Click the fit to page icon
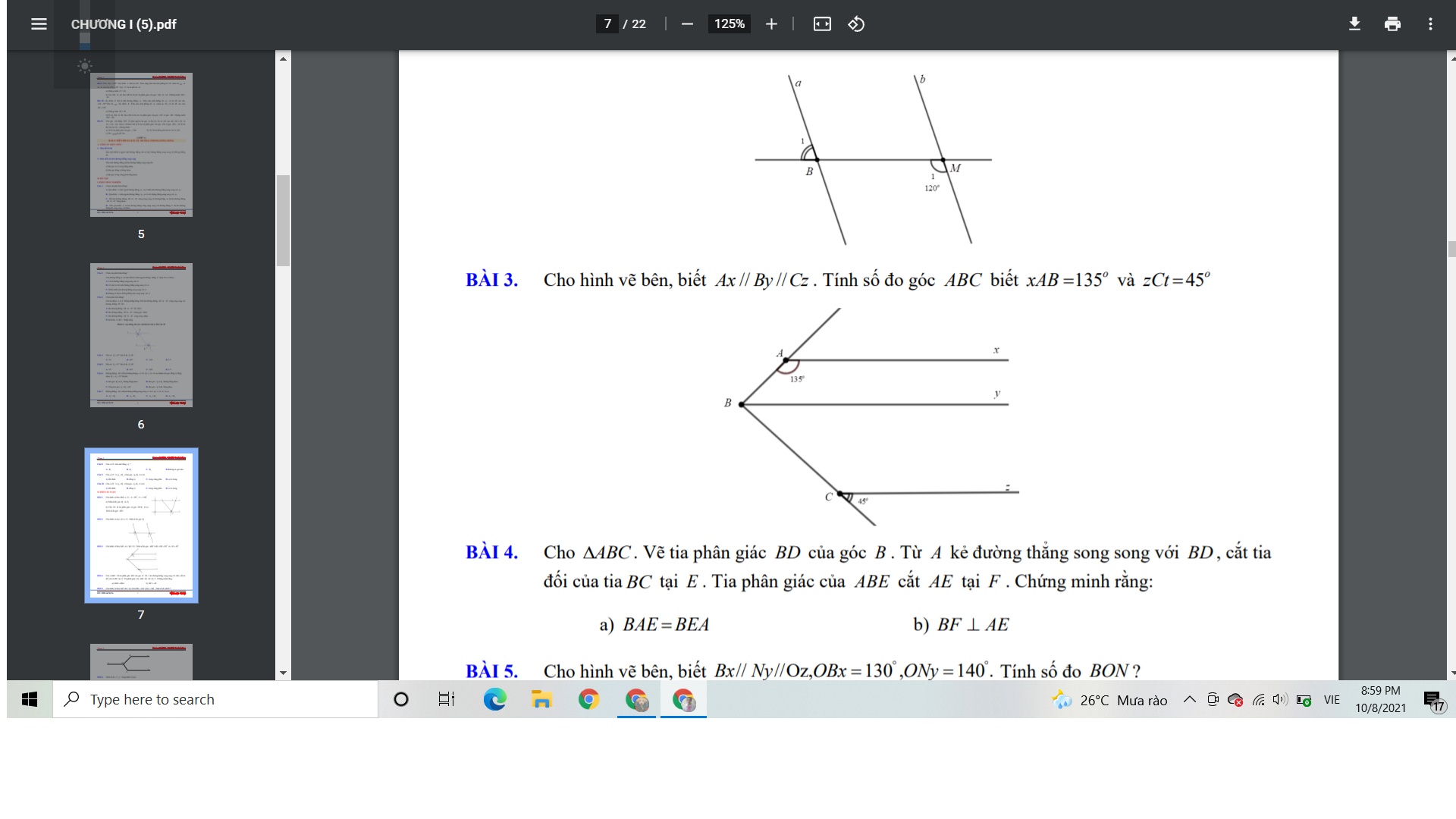Screen dimensions: 1456x819 822,24
